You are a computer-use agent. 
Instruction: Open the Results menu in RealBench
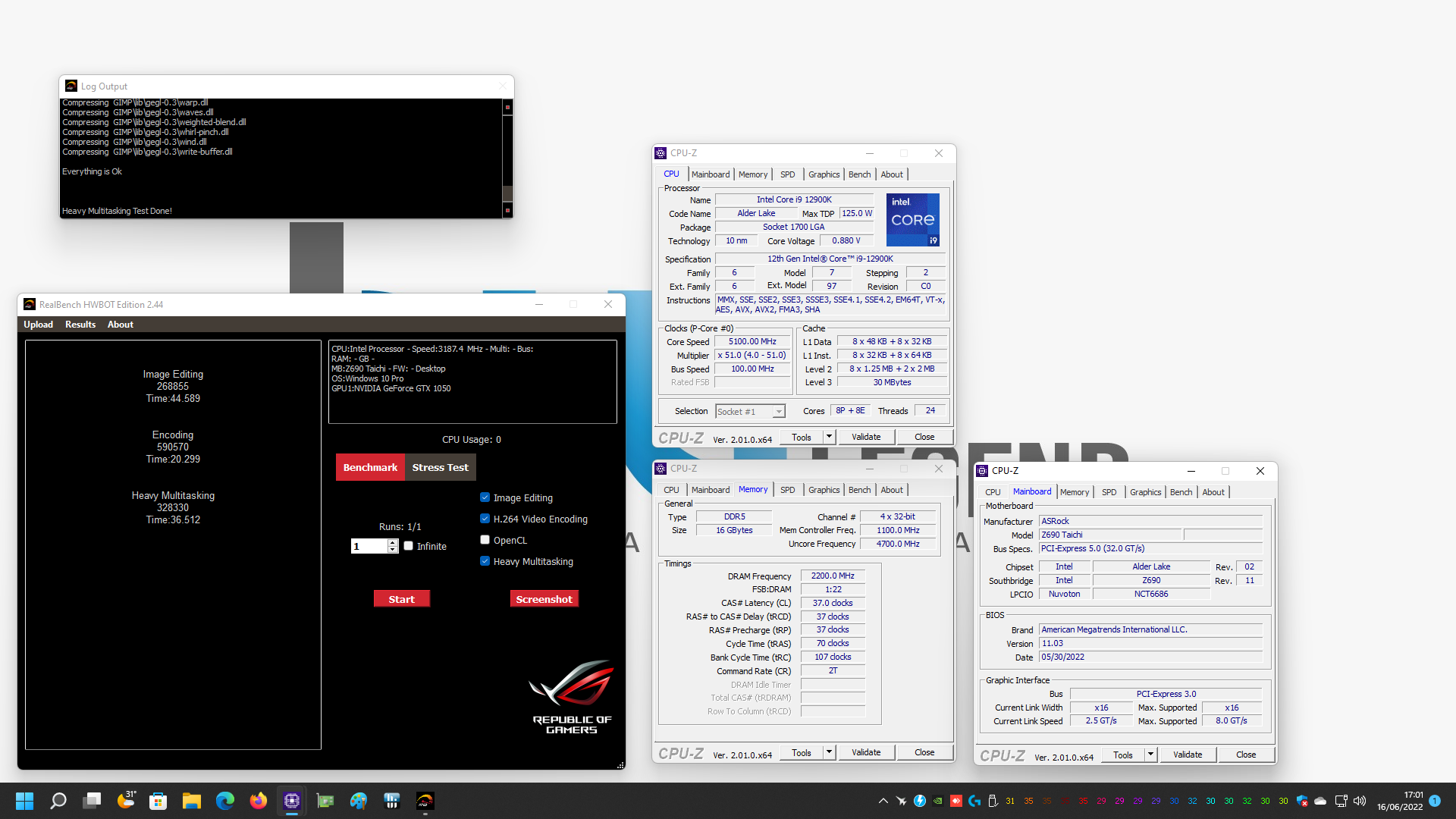80,325
